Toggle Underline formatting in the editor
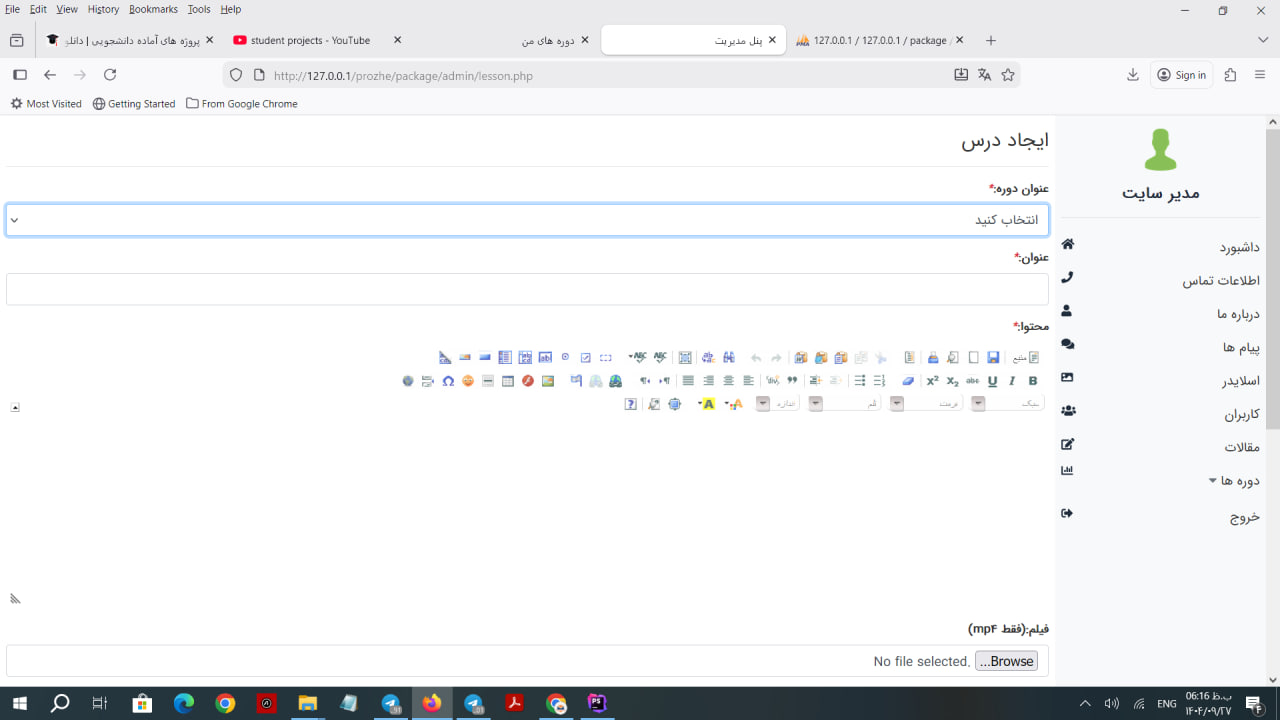The image size is (1280, 720). [x=992, y=381]
